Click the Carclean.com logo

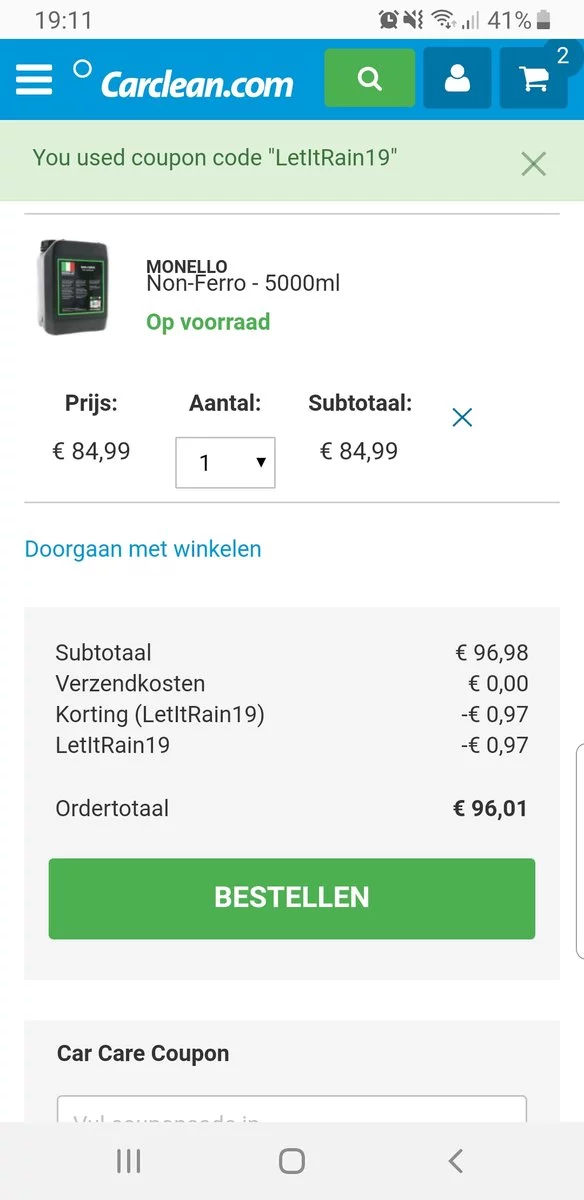click(x=184, y=81)
